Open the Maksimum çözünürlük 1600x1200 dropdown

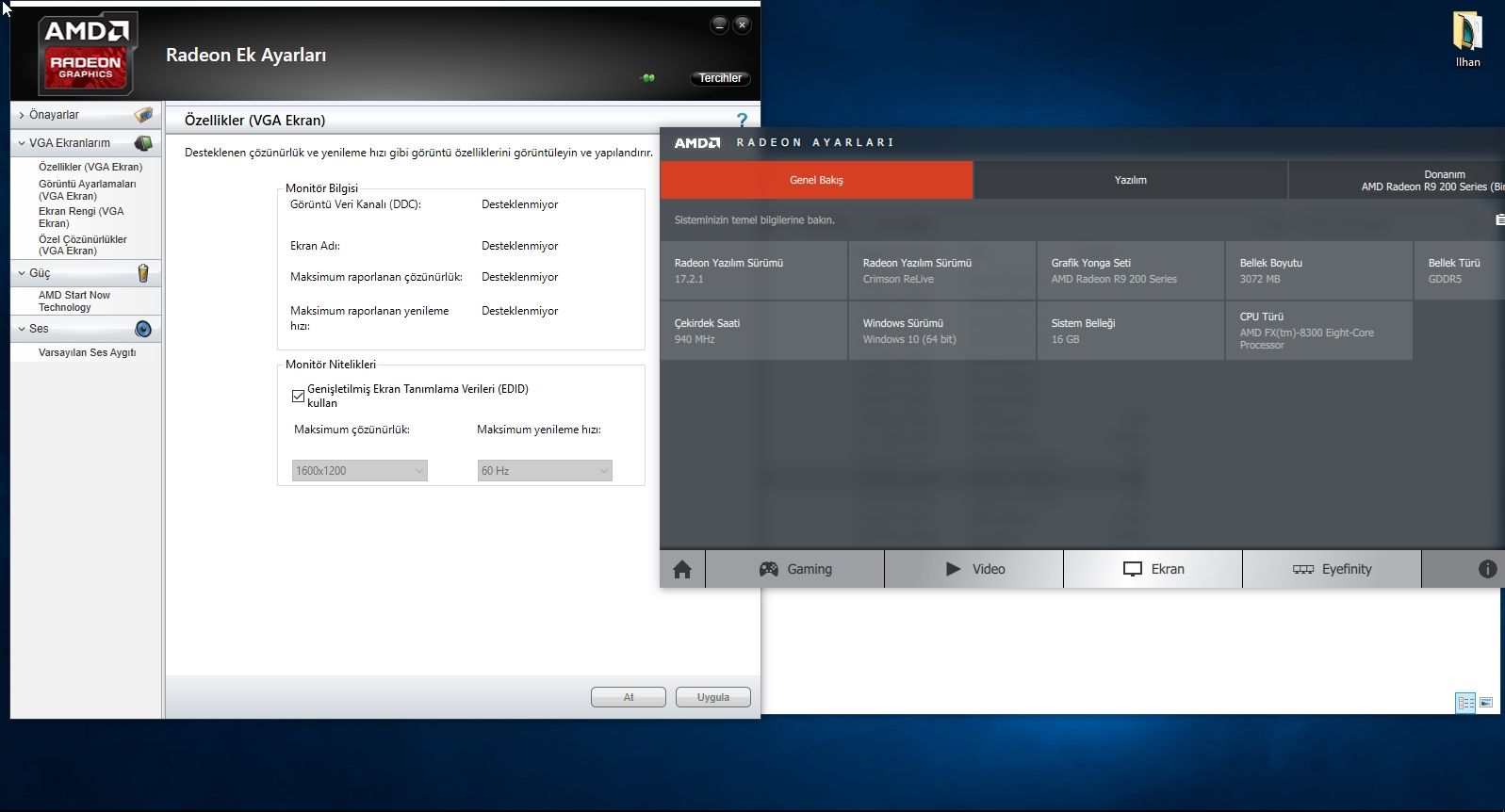360,471
